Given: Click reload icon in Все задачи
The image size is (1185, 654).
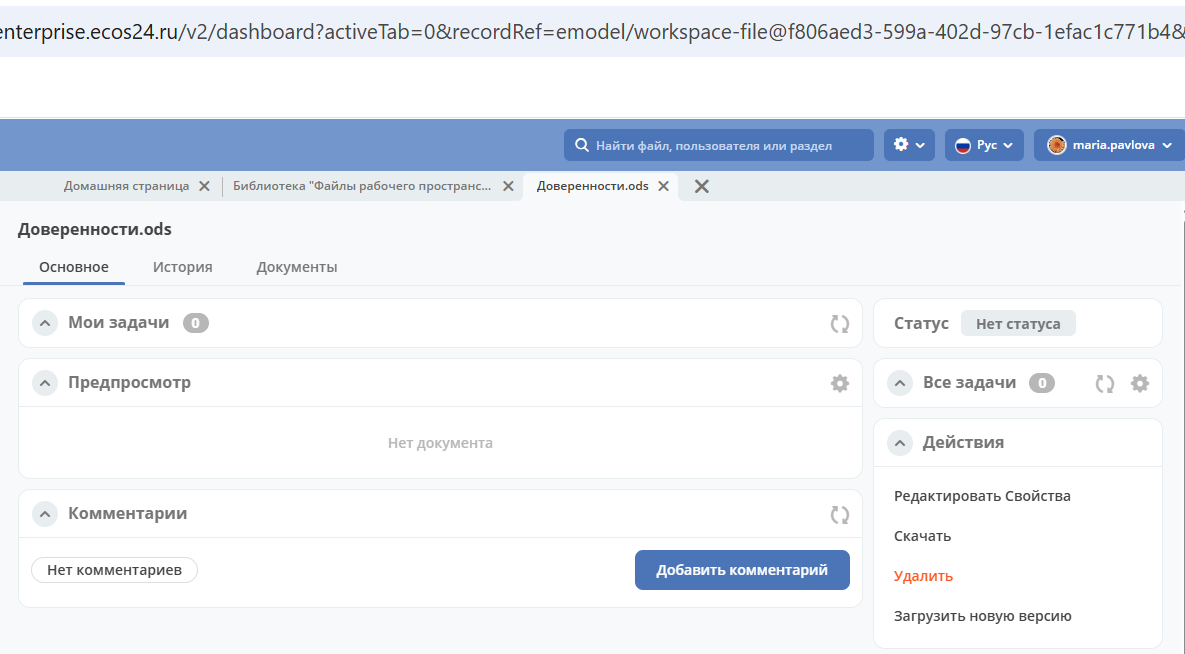Looking at the screenshot, I should click(1104, 383).
